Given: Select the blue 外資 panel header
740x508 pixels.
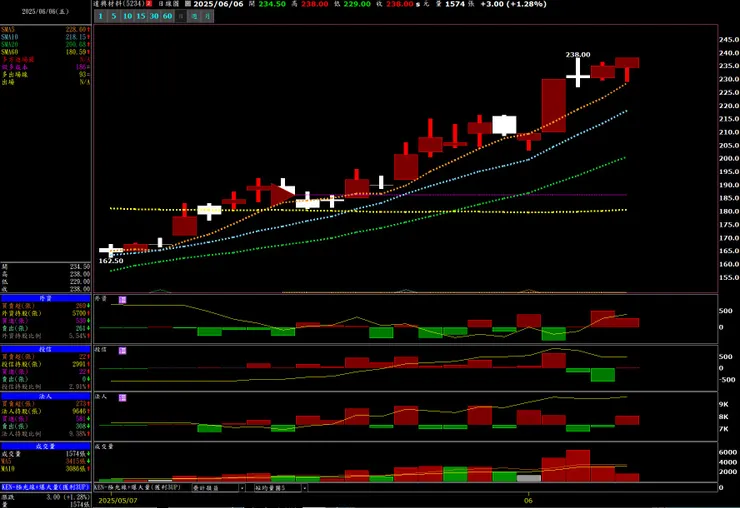Looking at the screenshot, I should pyautogui.click(x=45, y=298).
